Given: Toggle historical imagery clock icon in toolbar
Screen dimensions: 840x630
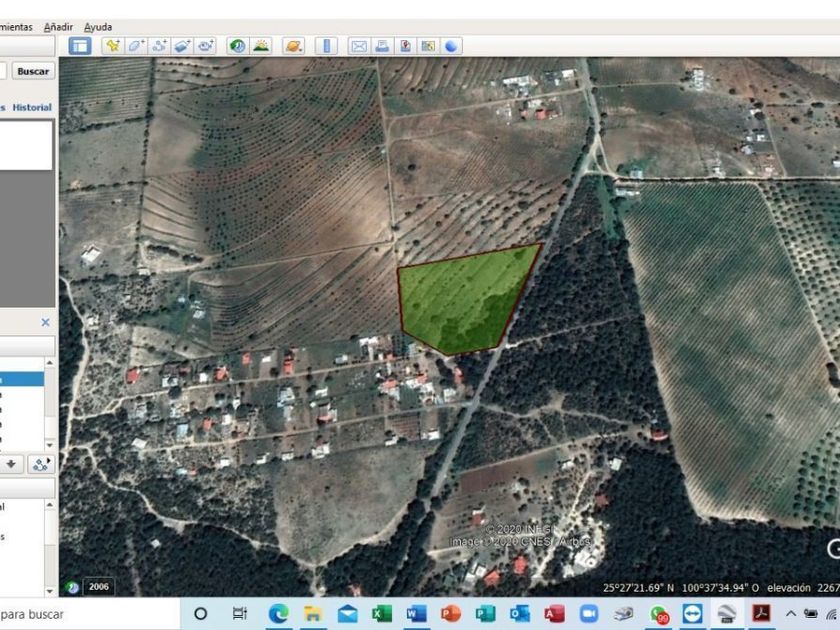Looking at the screenshot, I should pyautogui.click(x=237, y=46).
